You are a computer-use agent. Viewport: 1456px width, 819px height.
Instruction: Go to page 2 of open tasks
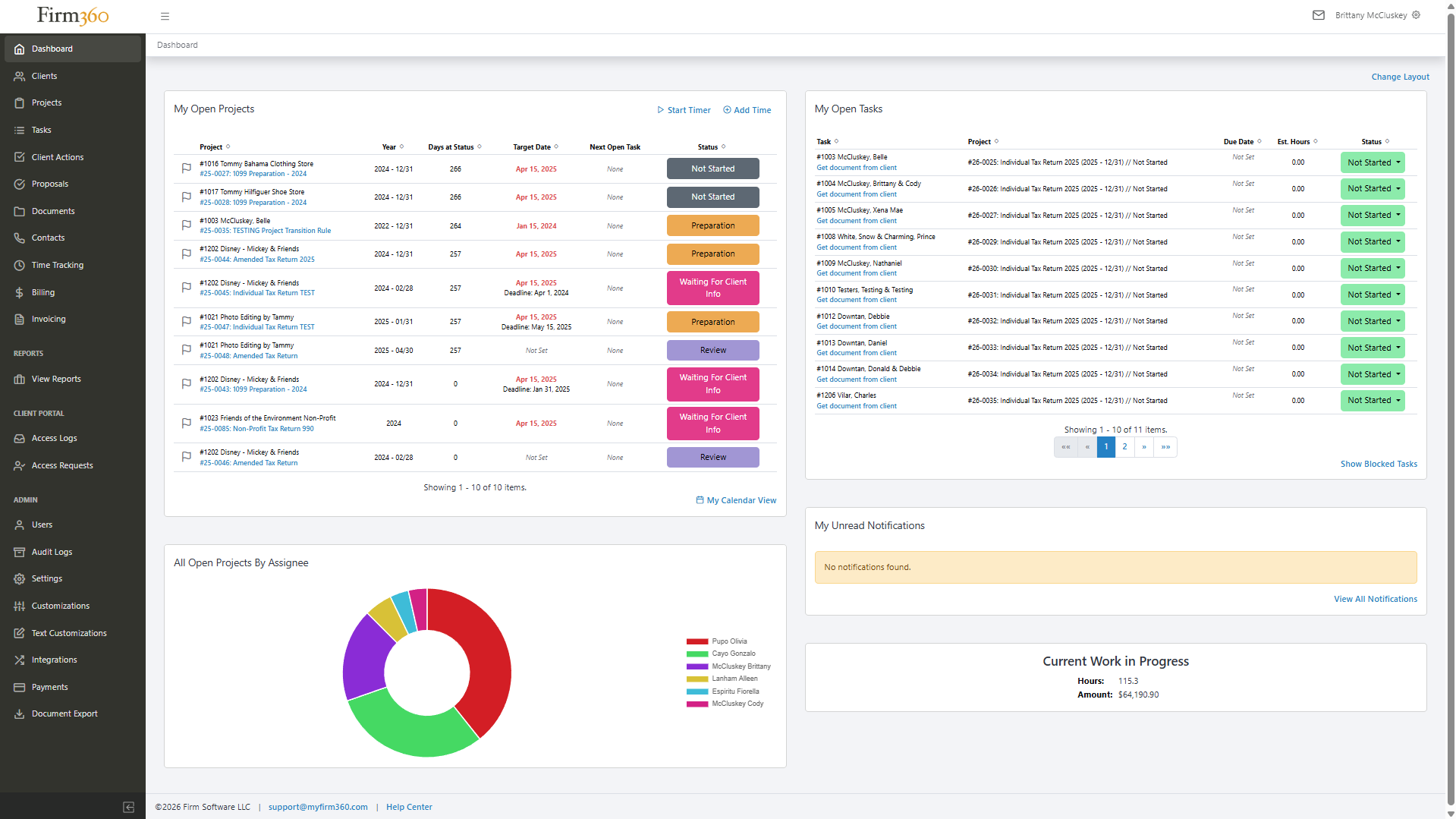[1124, 447]
